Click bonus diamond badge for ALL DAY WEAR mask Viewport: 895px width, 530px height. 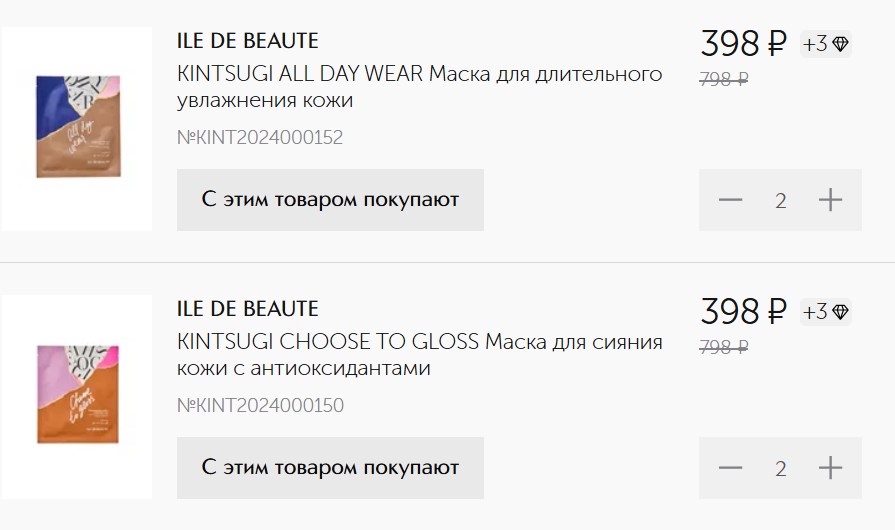(825, 44)
